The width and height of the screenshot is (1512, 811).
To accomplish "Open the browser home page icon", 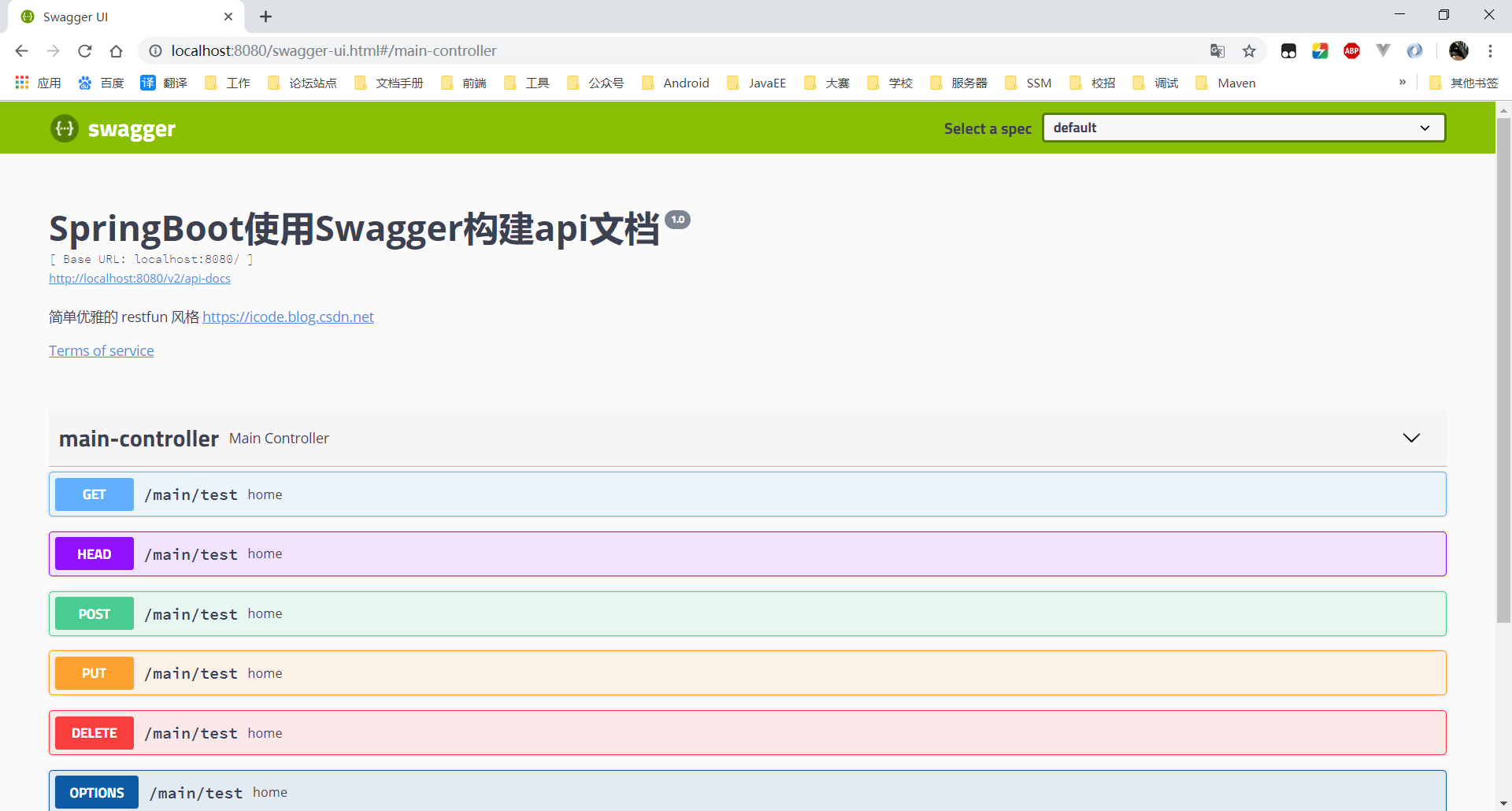I will click(116, 51).
